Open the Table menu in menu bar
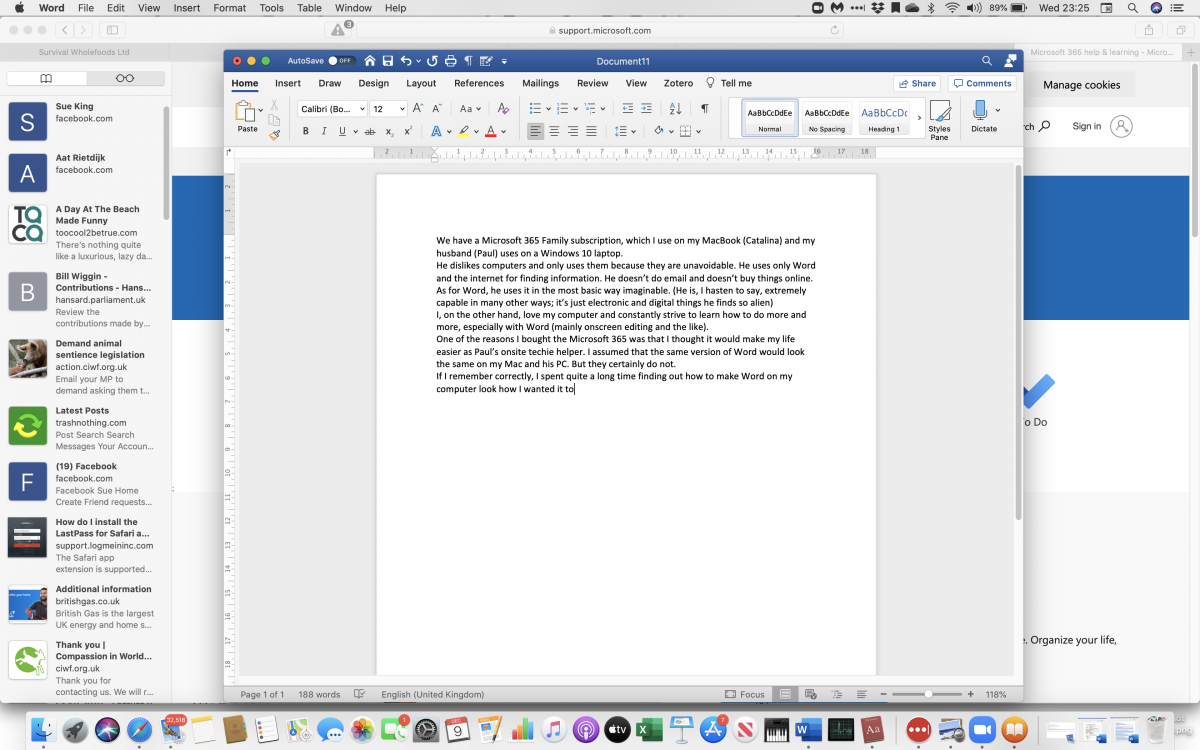Viewport: 1200px width, 750px height. coord(309,7)
